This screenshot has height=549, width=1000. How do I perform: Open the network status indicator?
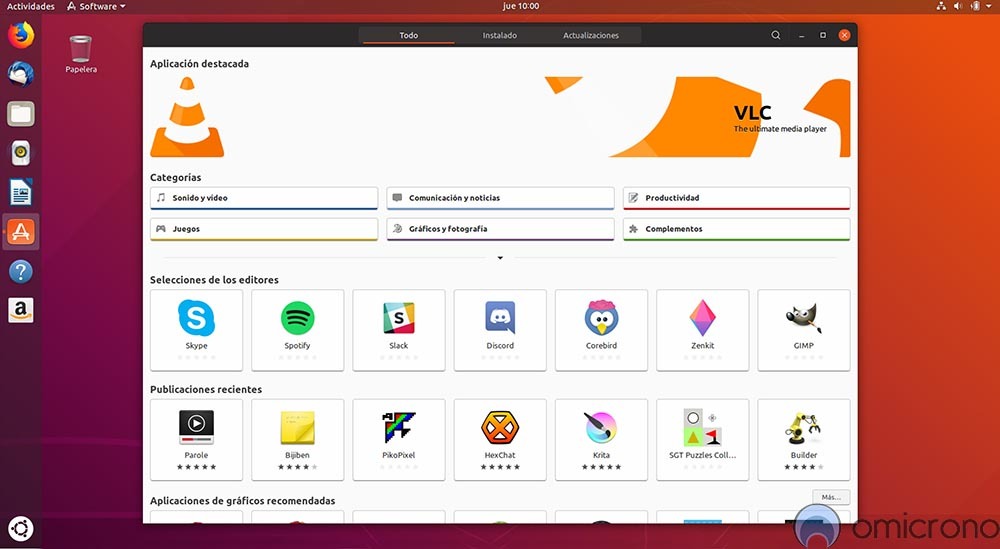point(941,6)
